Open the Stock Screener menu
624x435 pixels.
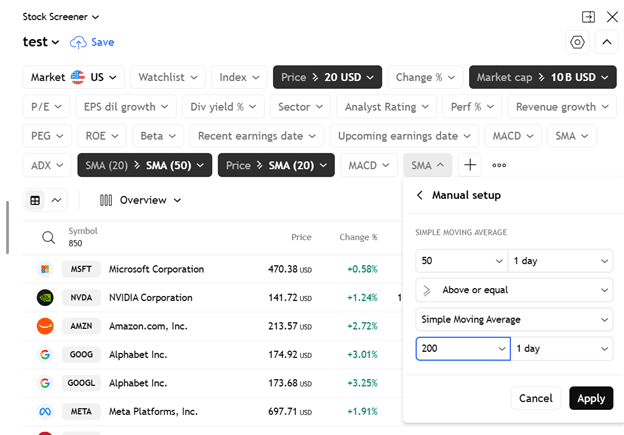pyautogui.click(x=61, y=17)
